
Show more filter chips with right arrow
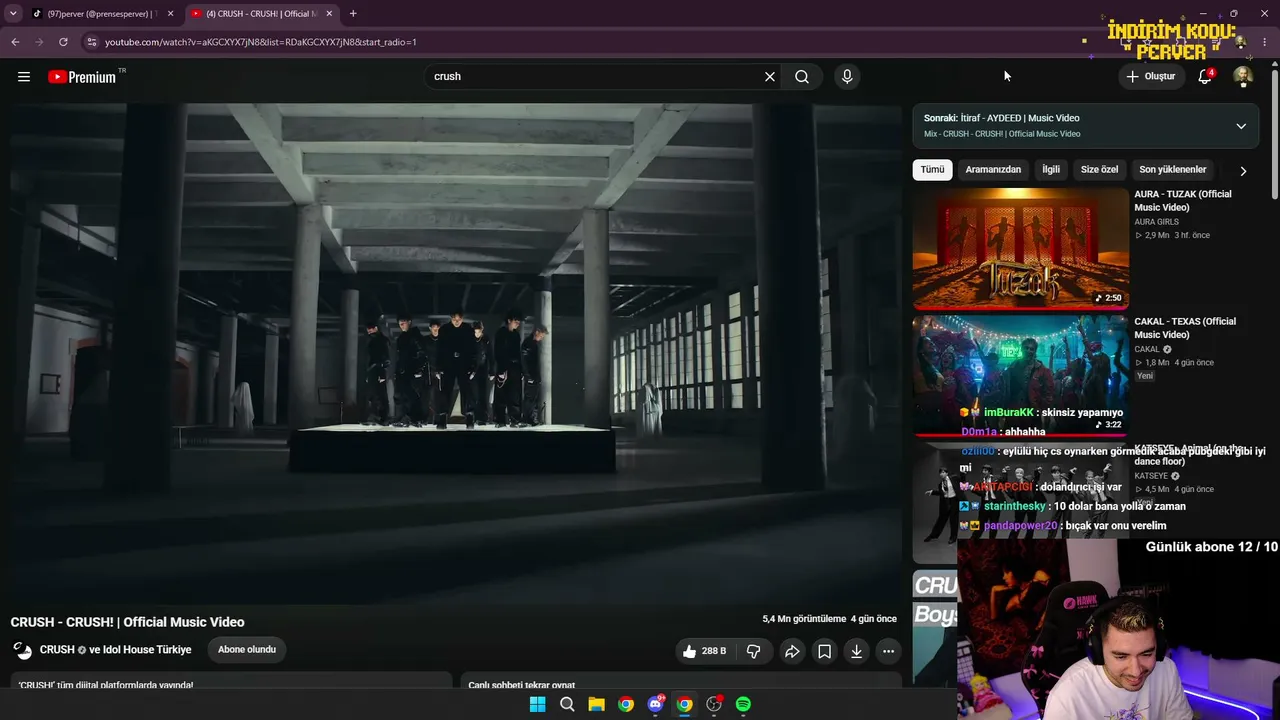[x=1243, y=171]
